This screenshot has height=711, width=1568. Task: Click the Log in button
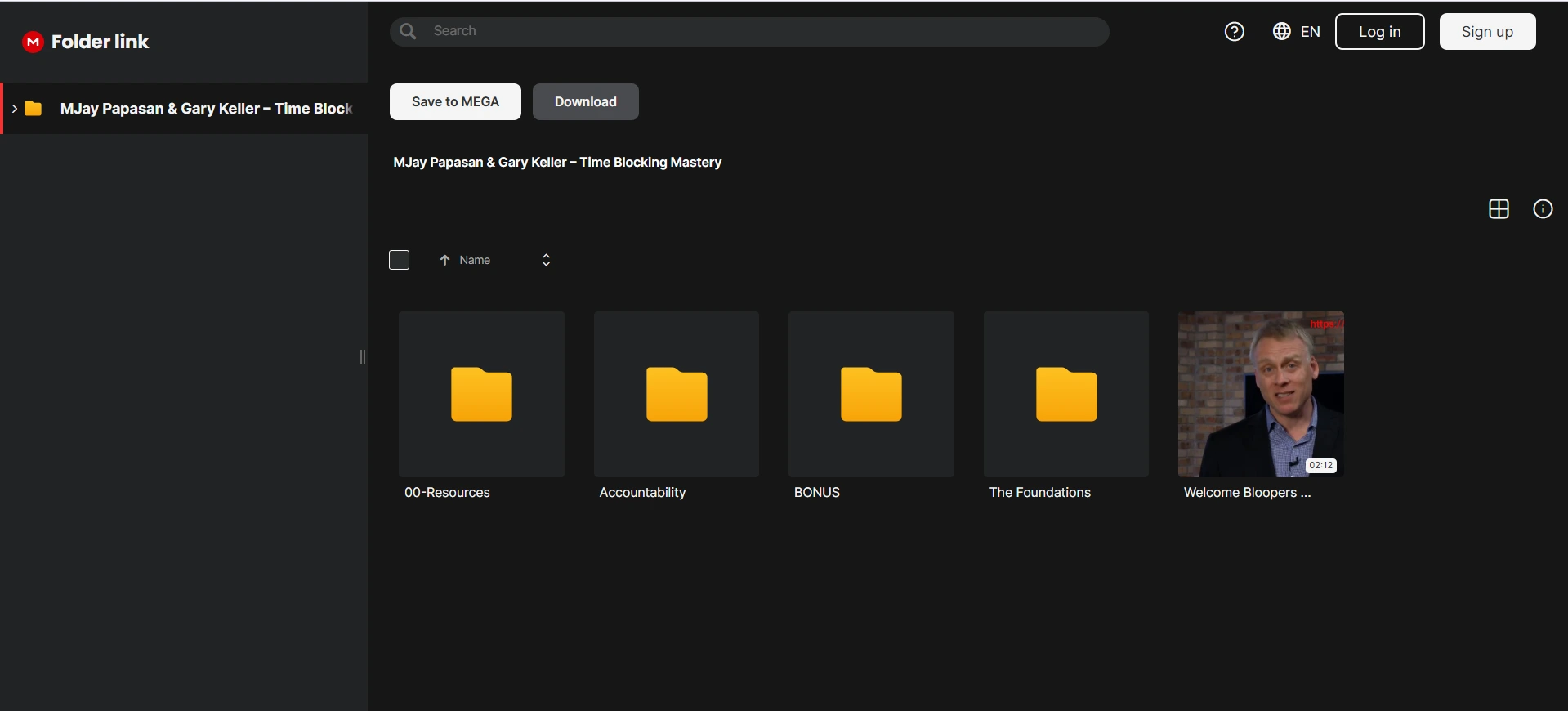coord(1379,32)
